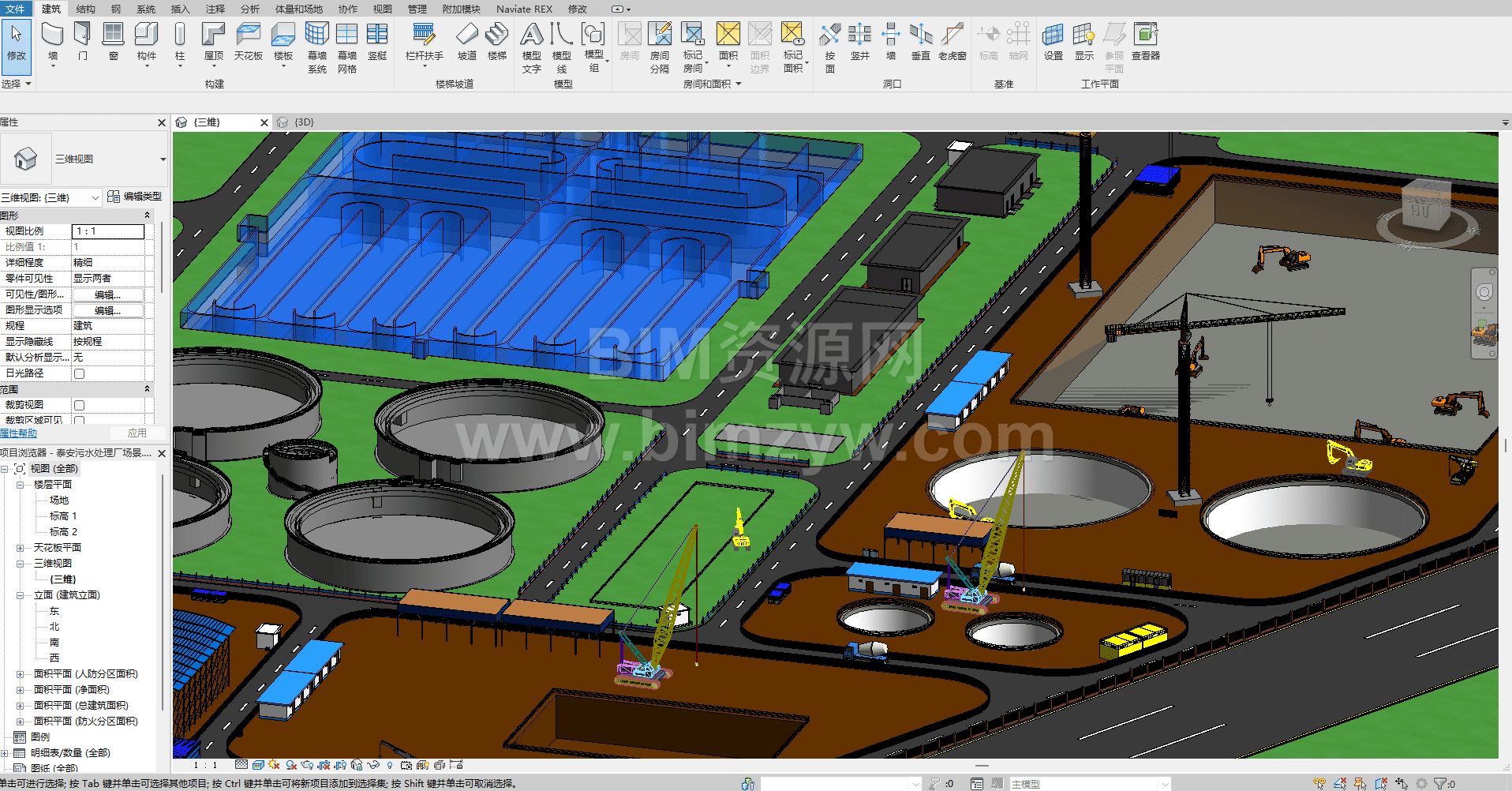Viewport: 1512px width, 791px height.
Task: Select the Tag Room (标记房间) tool
Action: coord(693,47)
